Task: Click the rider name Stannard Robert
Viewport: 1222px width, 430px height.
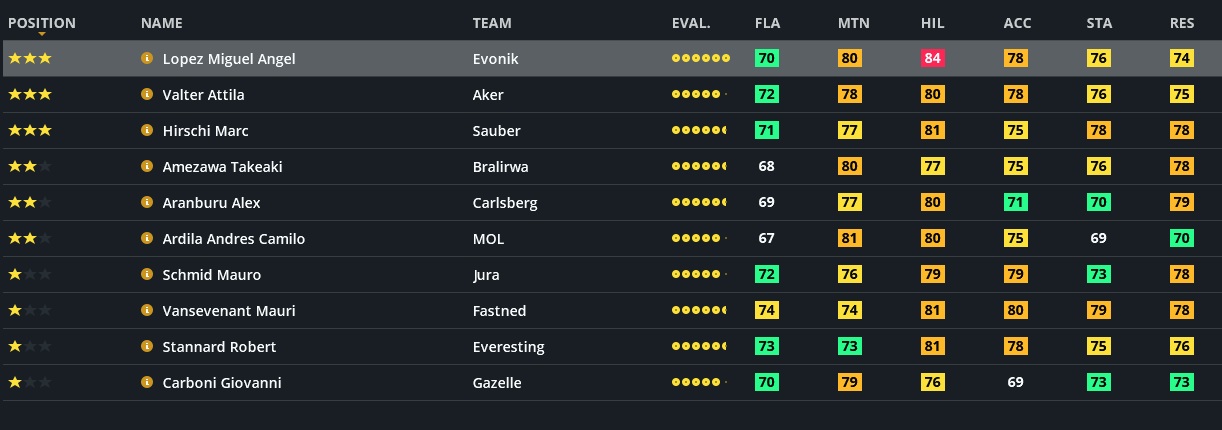Action: pyautogui.click(x=219, y=347)
